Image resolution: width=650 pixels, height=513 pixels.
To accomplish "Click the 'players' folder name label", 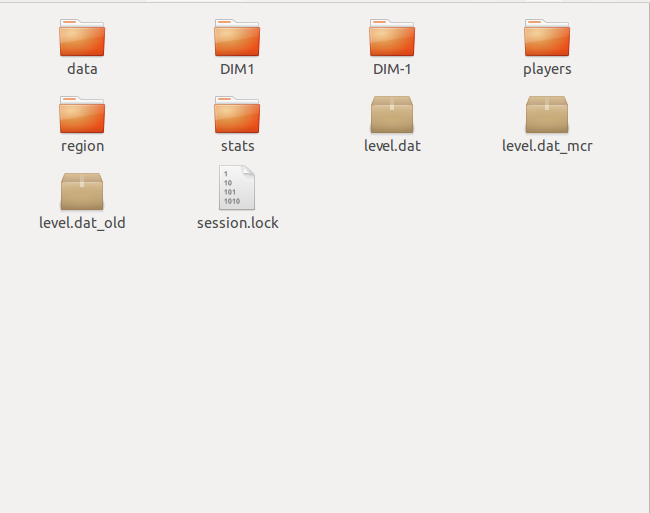I will coord(547,69).
